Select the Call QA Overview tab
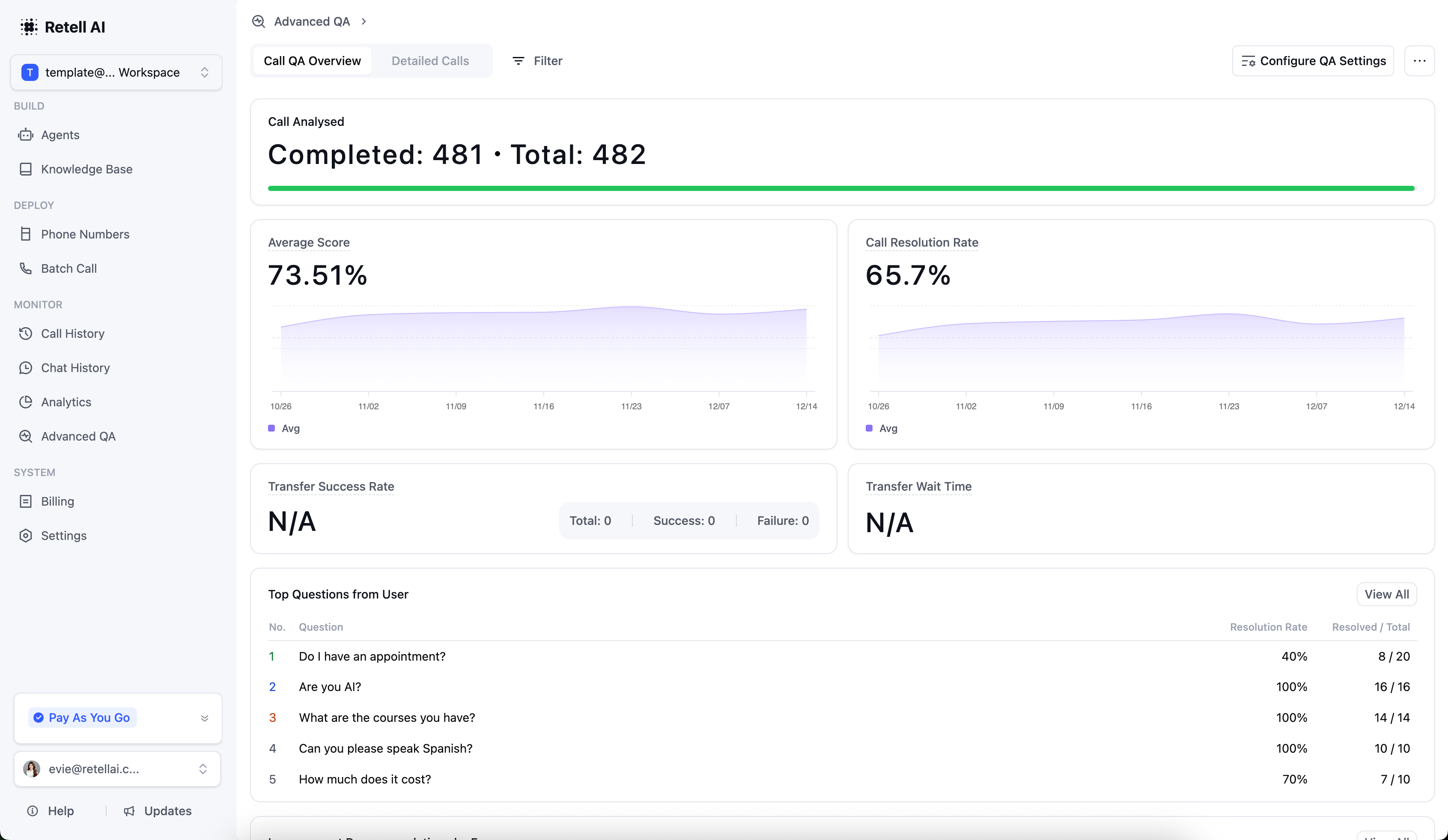This screenshot has height=840, width=1448. [312, 60]
